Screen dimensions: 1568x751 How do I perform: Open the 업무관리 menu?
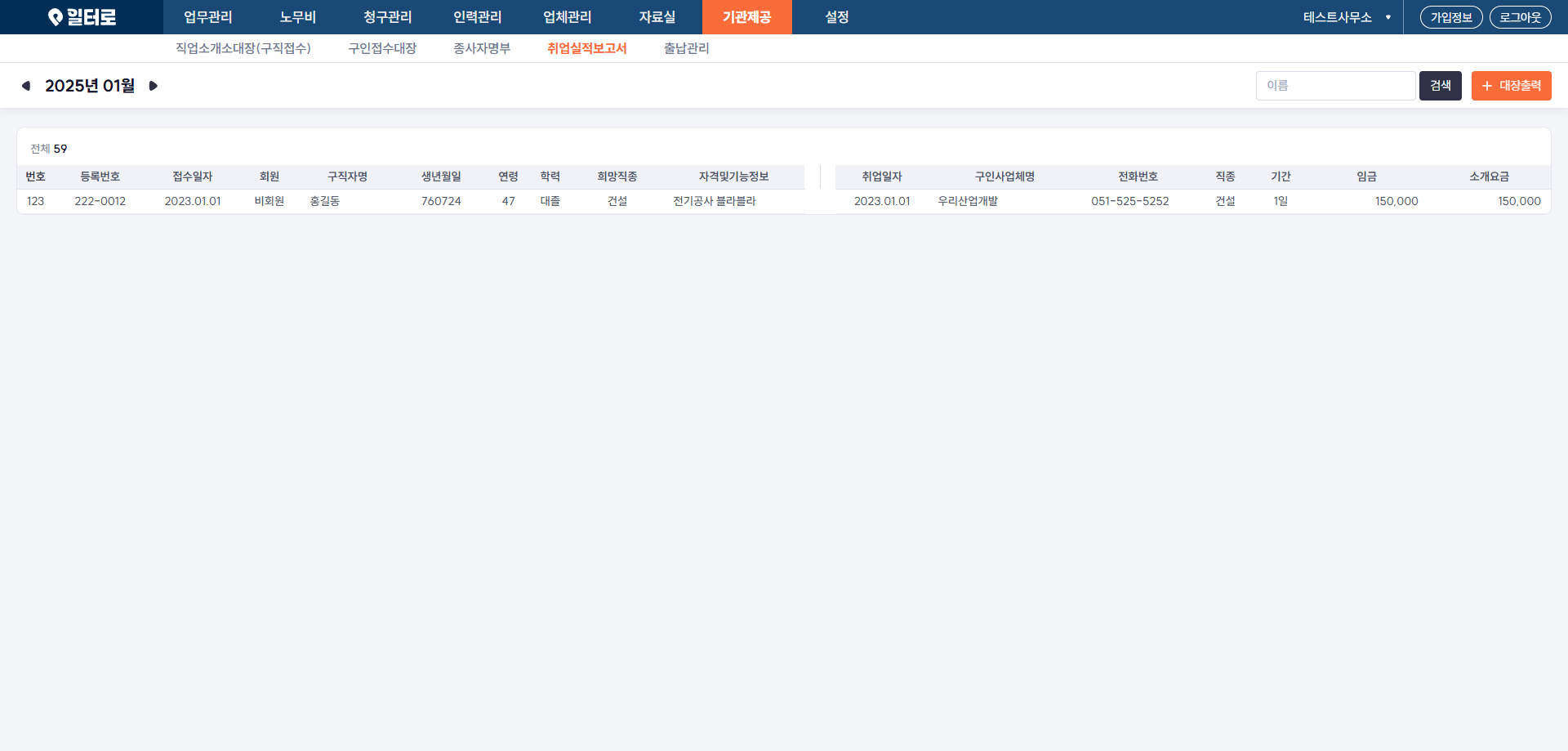[207, 17]
